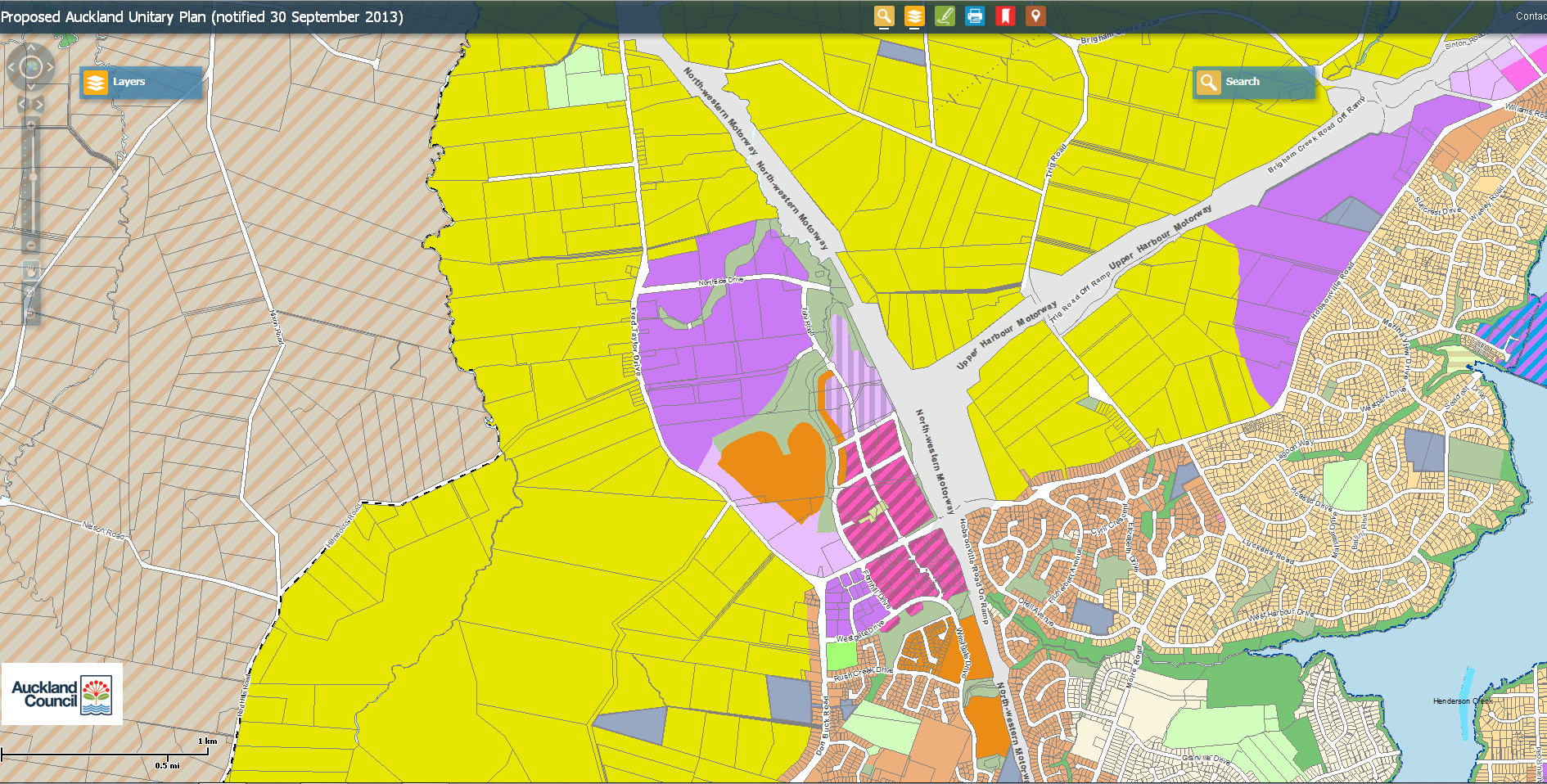
Task: Pan the map right with the east arrow
Action: [x=51, y=67]
